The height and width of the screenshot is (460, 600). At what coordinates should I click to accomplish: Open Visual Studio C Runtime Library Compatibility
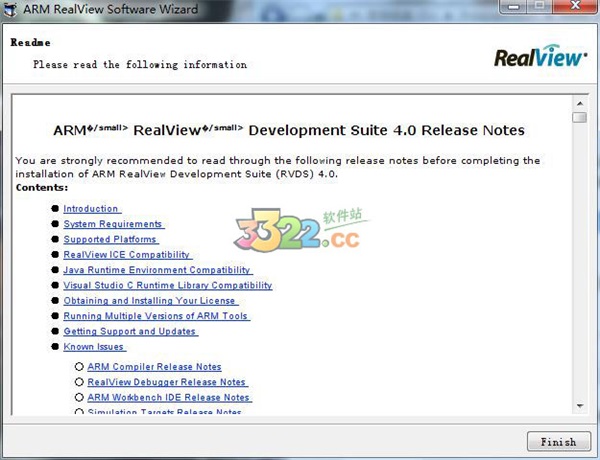(x=168, y=285)
